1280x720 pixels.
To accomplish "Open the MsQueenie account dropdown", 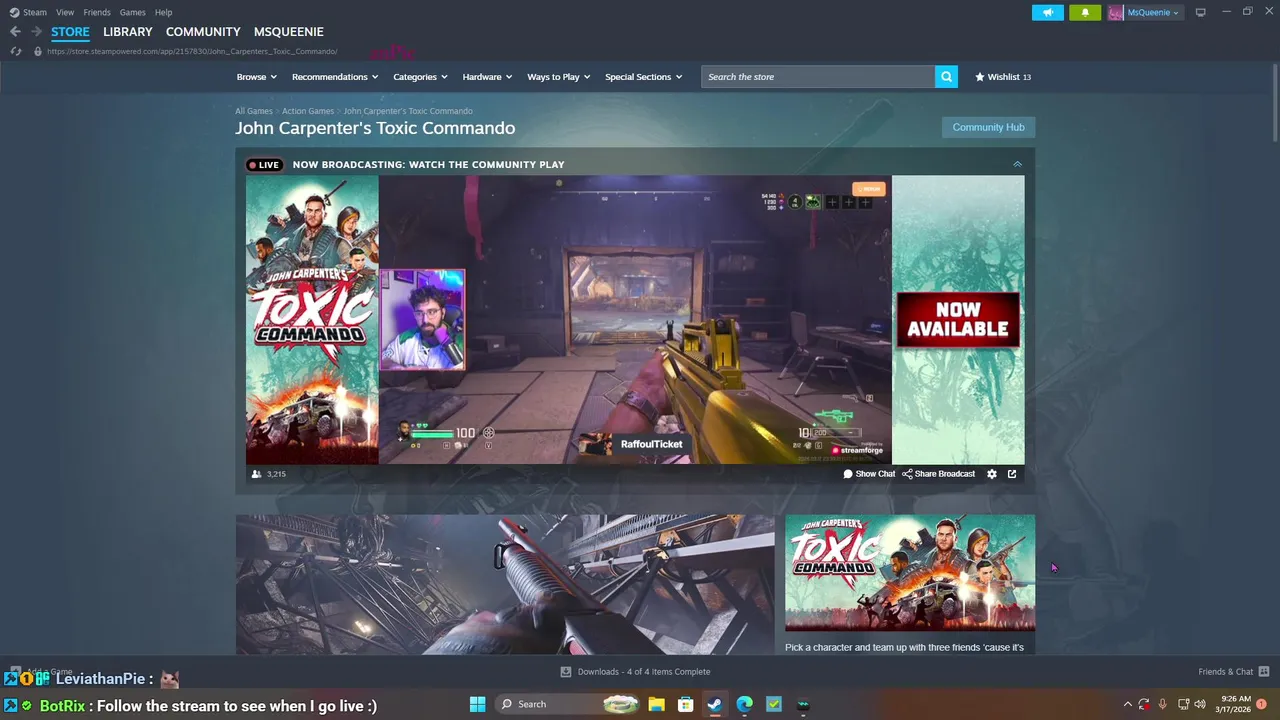I will [1146, 12].
